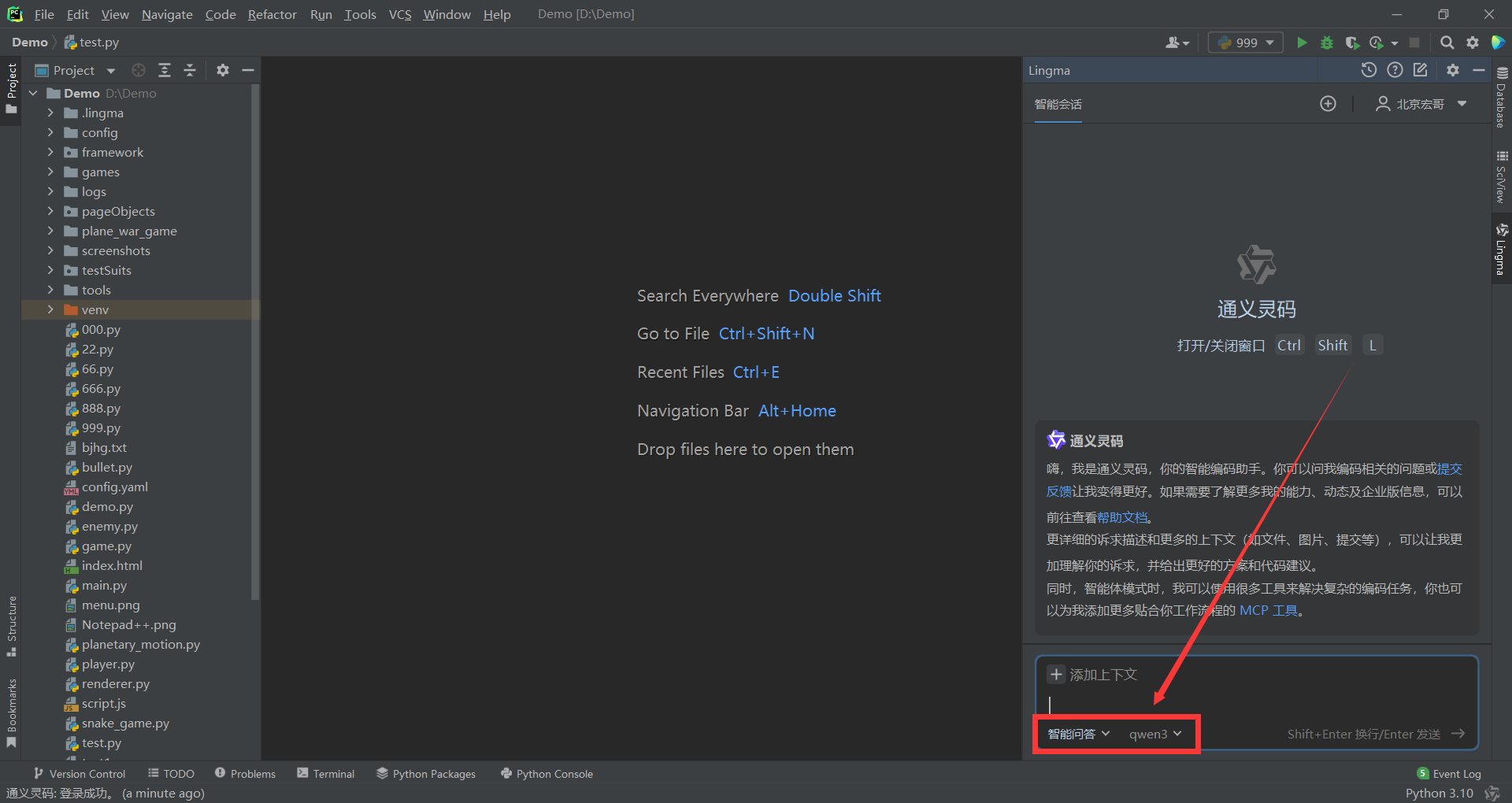Open the qwen3 model dropdown

pyautogui.click(x=1155, y=734)
